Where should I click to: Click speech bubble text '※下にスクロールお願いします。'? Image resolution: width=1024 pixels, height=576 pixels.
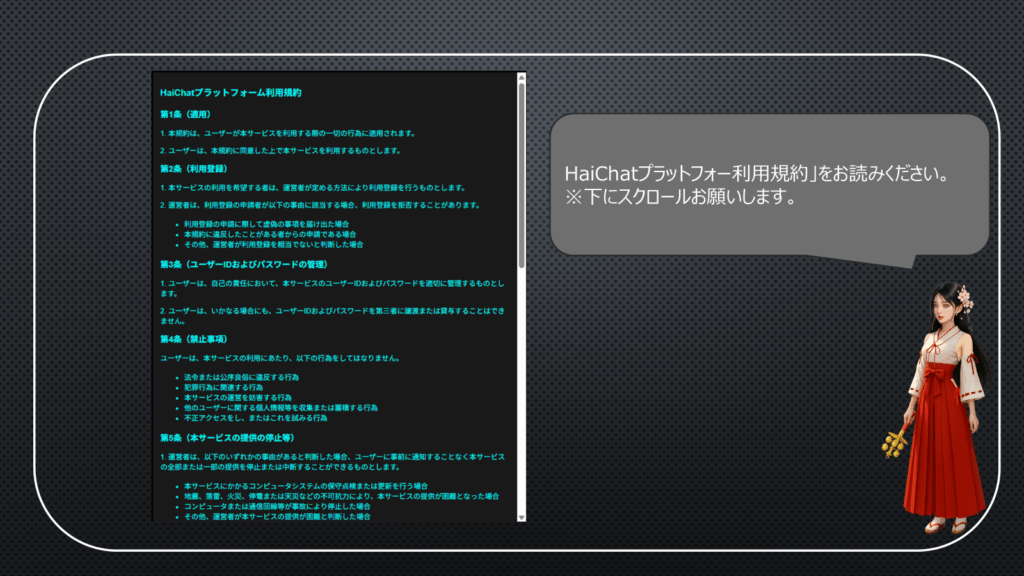coord(681,197)
